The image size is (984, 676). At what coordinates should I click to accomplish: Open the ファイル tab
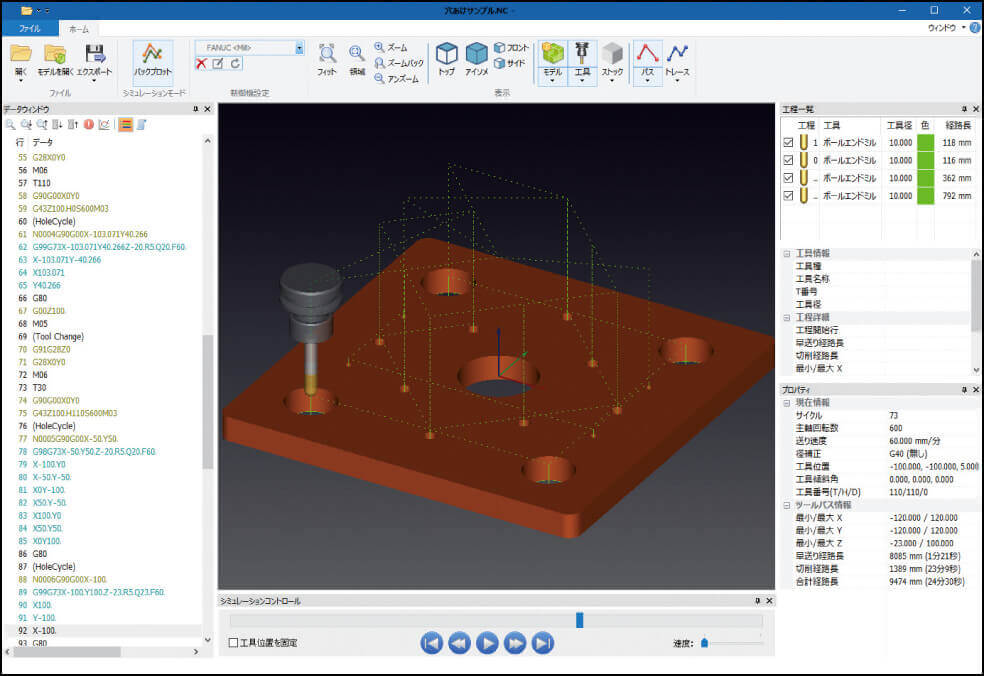click(x=29, y=29)
